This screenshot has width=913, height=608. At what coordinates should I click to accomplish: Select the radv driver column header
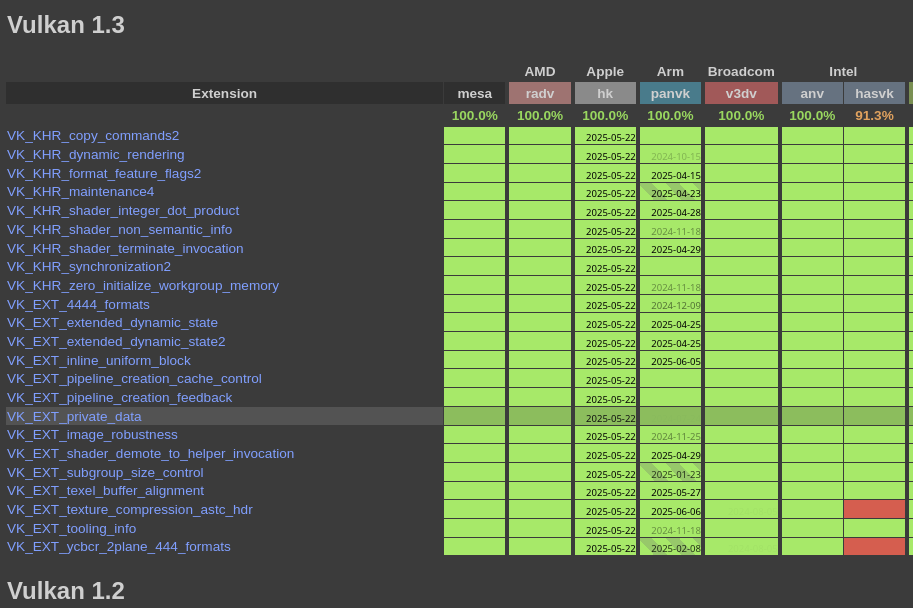(x=540, y=93)
